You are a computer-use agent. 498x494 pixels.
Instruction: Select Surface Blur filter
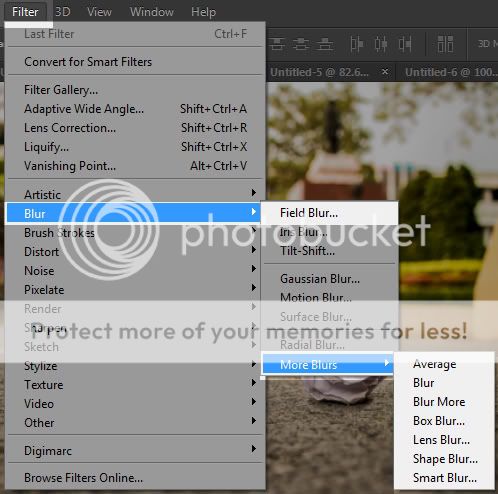coord(330,316)
